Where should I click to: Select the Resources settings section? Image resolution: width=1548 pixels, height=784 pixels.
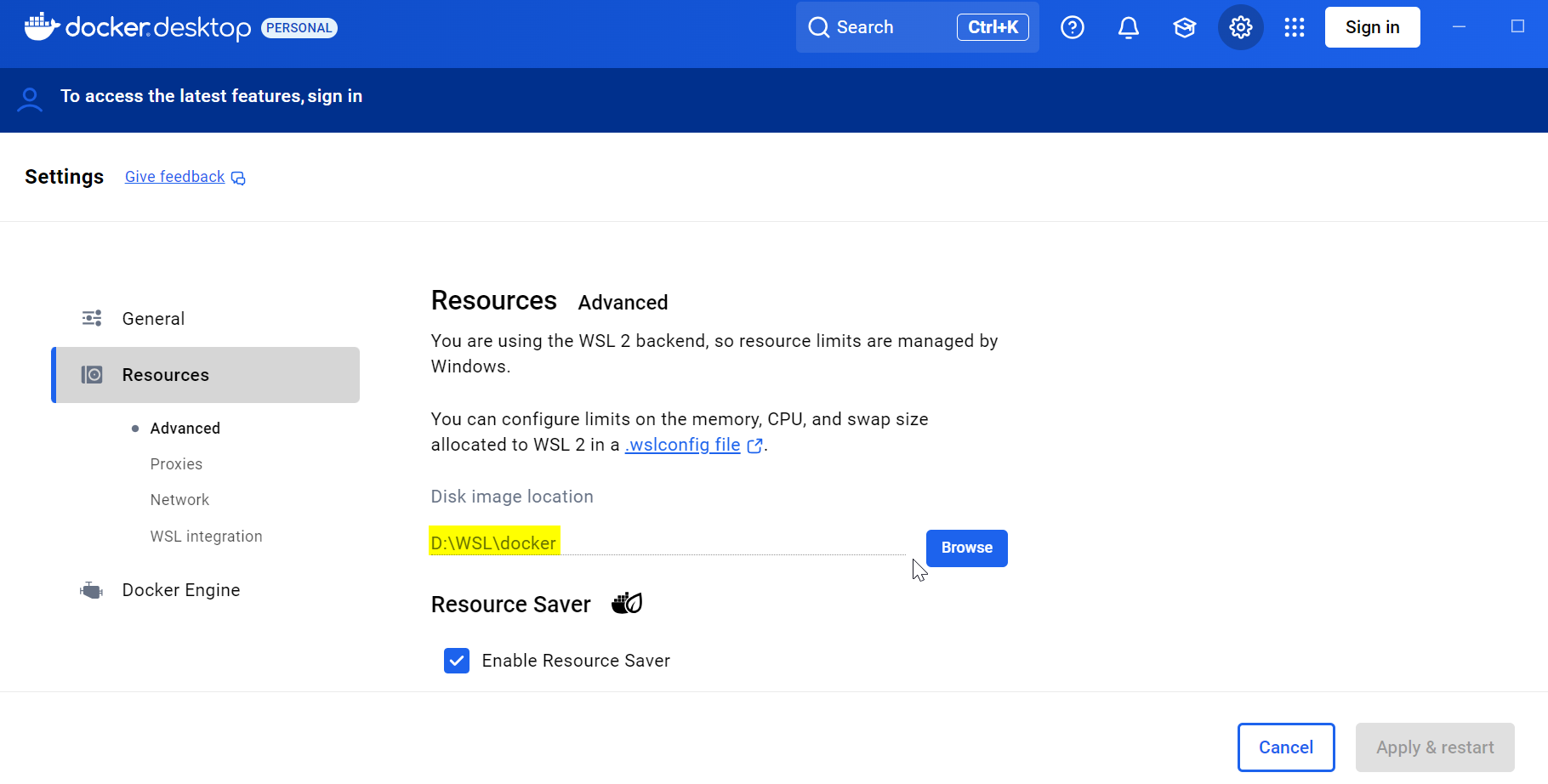coord(206,375)
